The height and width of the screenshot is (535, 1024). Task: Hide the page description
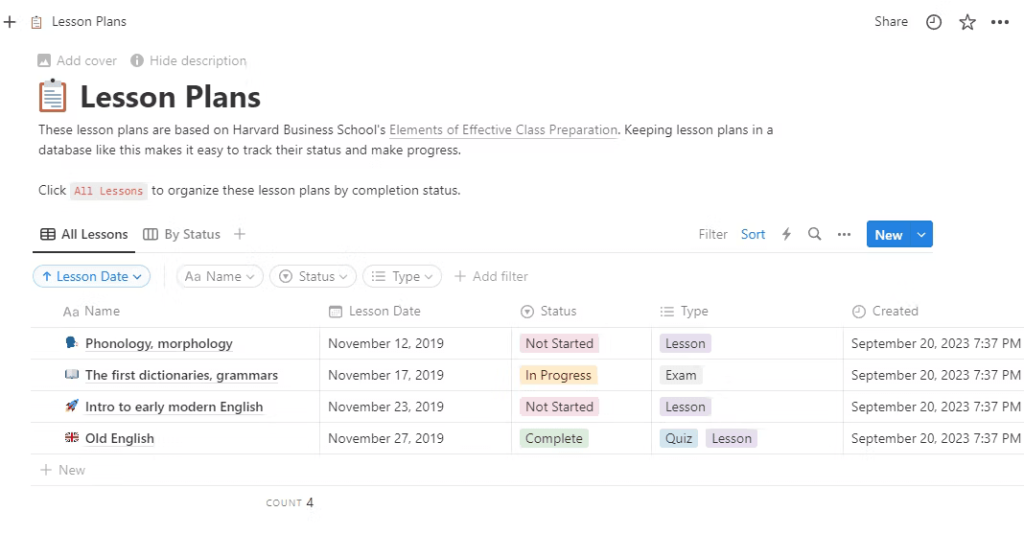tap(188, 61)
